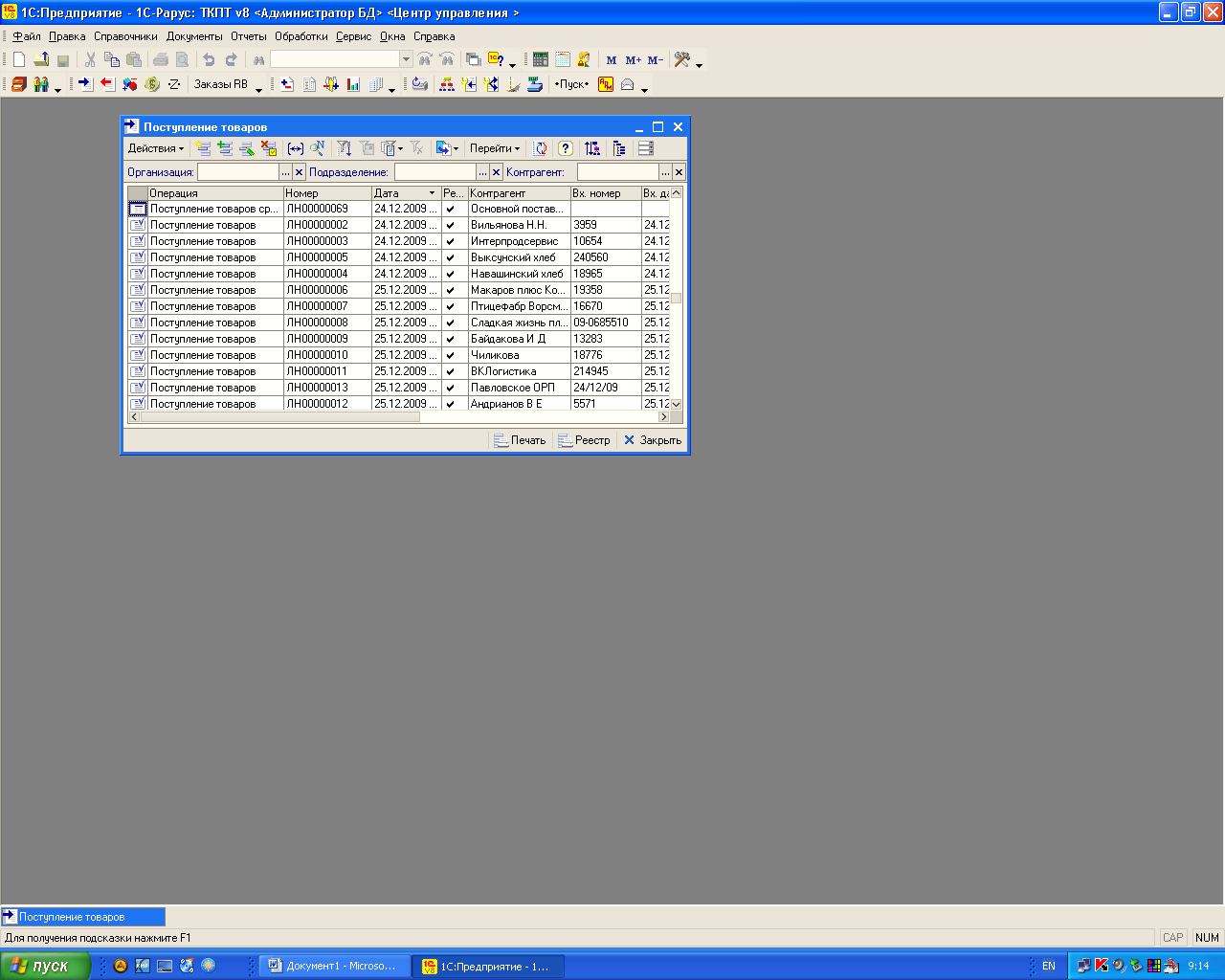This screenshot has height=980, width=1225.
Task: Click the Z report icon
Action: (x=174, y=84)
